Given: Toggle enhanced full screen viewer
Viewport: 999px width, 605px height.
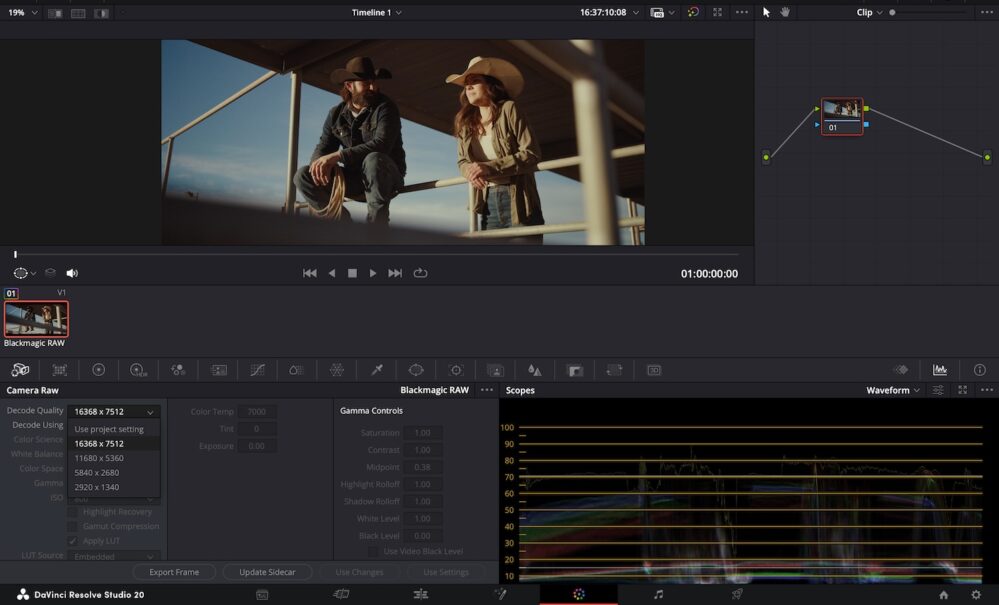Looking at the screenshot, I should tap(717, 12).
